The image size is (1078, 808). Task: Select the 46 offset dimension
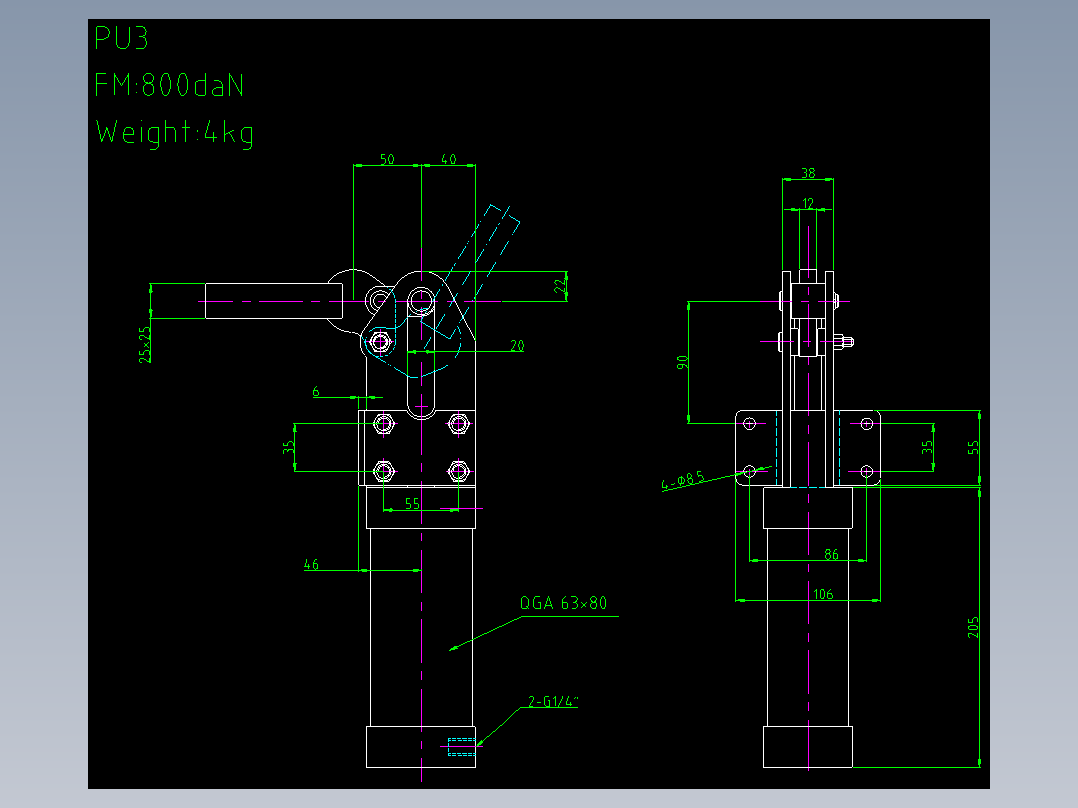tap(311, 565)
